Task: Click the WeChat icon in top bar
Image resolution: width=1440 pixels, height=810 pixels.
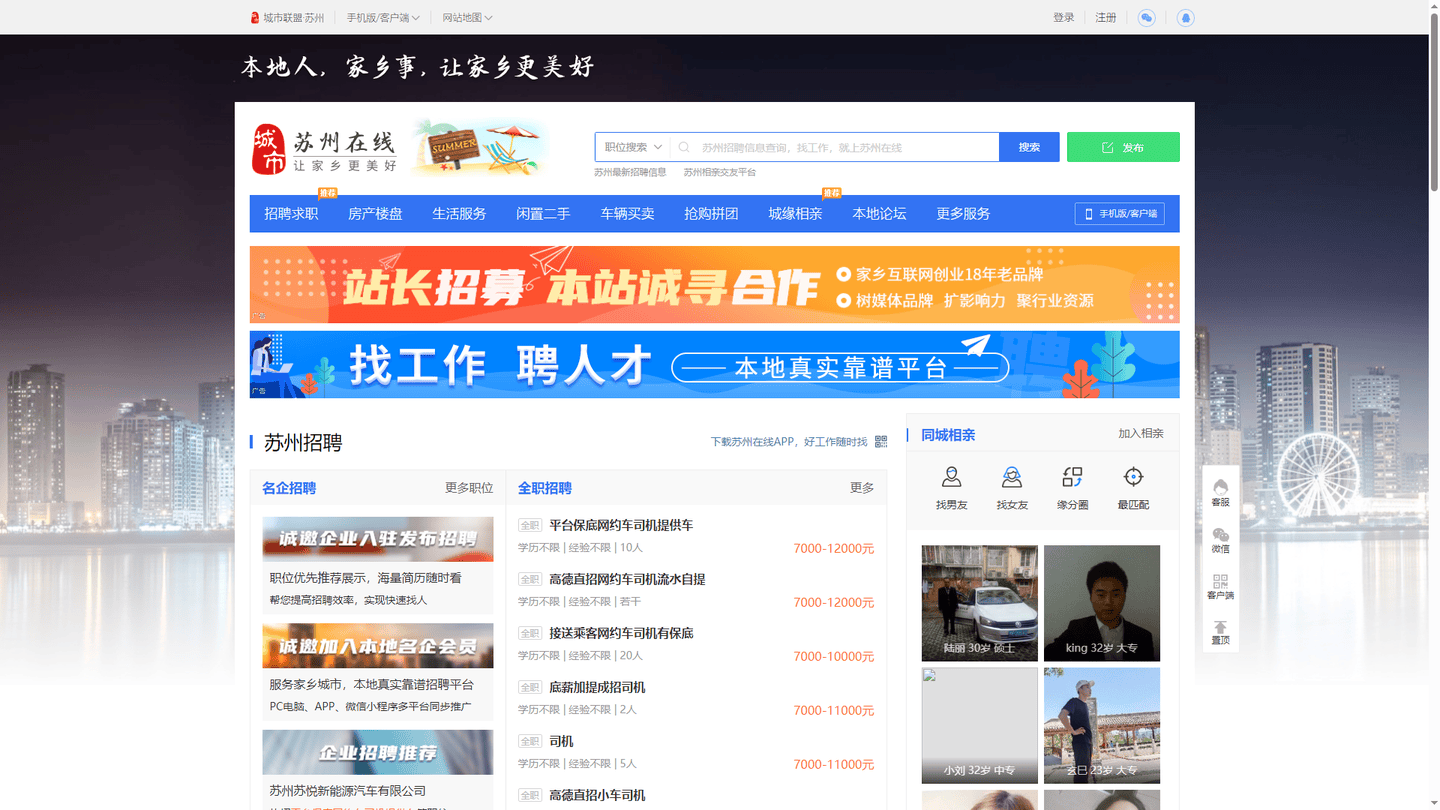Action: [x=1147, y=18]
